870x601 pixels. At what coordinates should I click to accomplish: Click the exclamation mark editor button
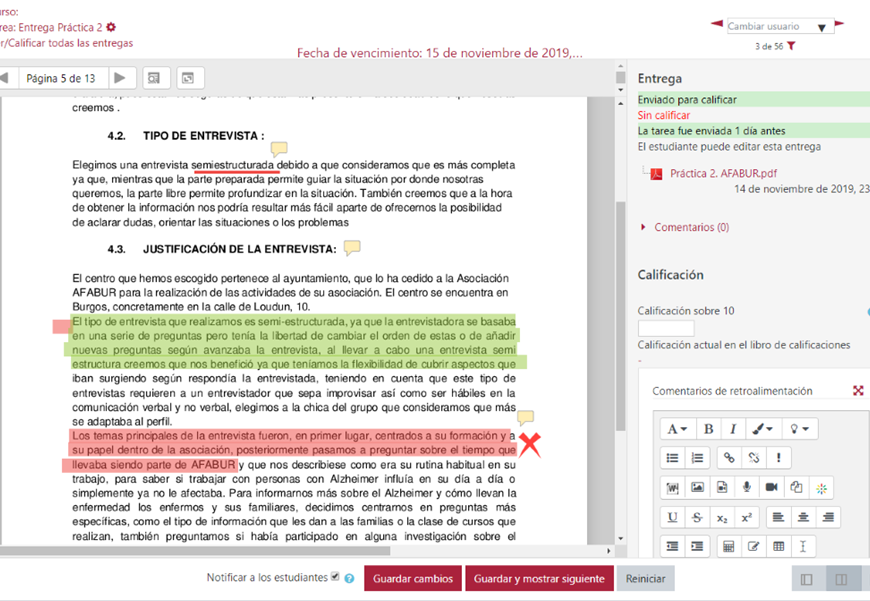pyautogui.click(x=778, y=458)
